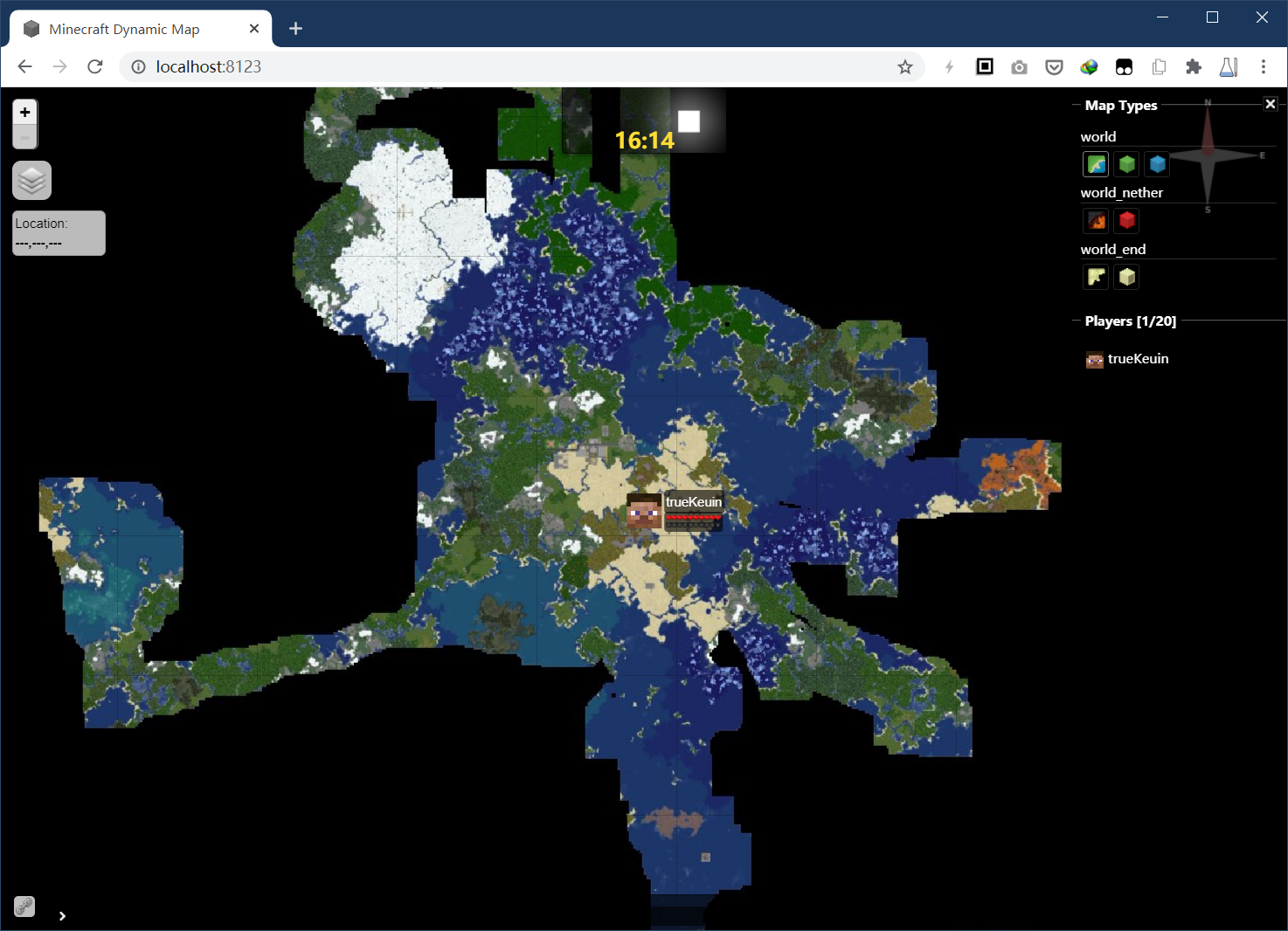Close the Minecraft Dynamic Map tab
Image resolution: width=1288 pixels, height=931 pixels.
[254, 29]
